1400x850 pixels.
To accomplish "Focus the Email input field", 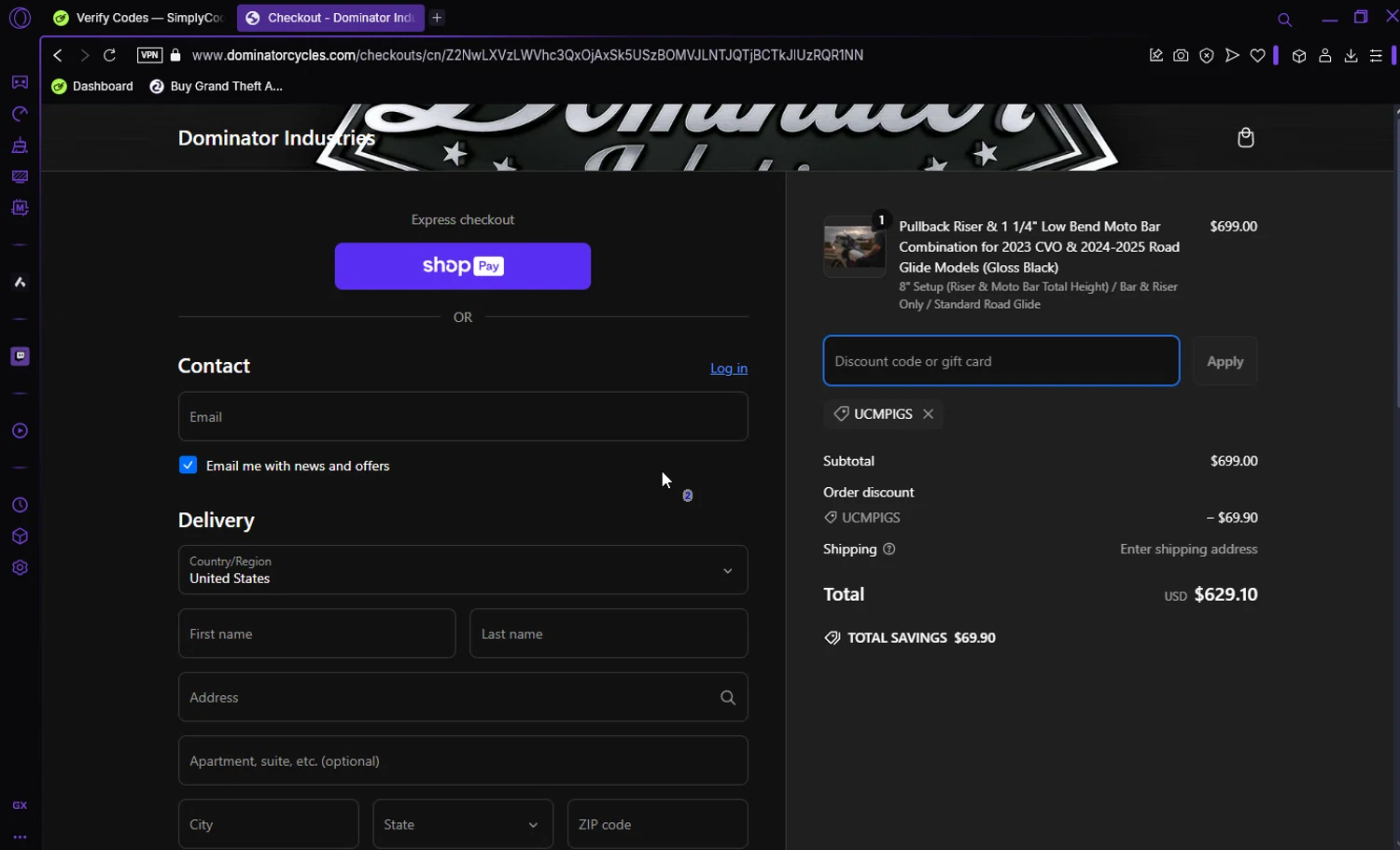I will (463, 416).
